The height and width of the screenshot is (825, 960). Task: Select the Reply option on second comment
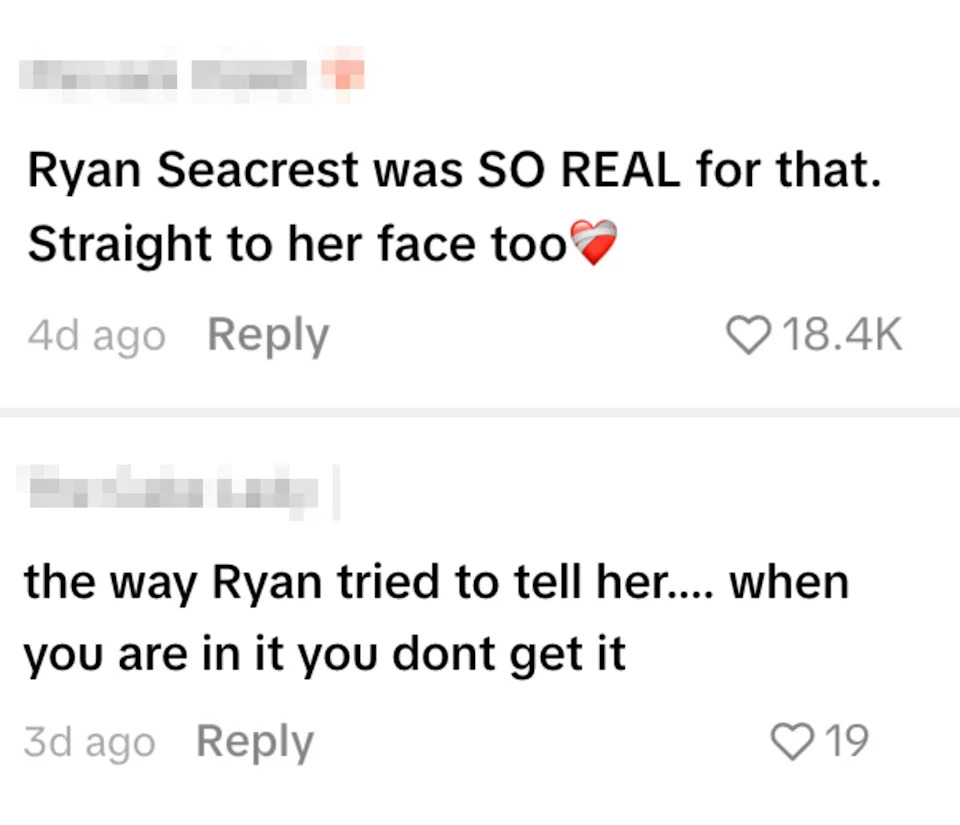click(254, 741)
